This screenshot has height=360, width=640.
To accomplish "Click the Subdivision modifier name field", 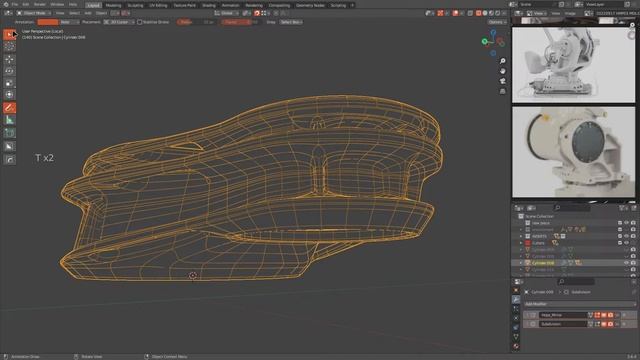I will [563, 324].
